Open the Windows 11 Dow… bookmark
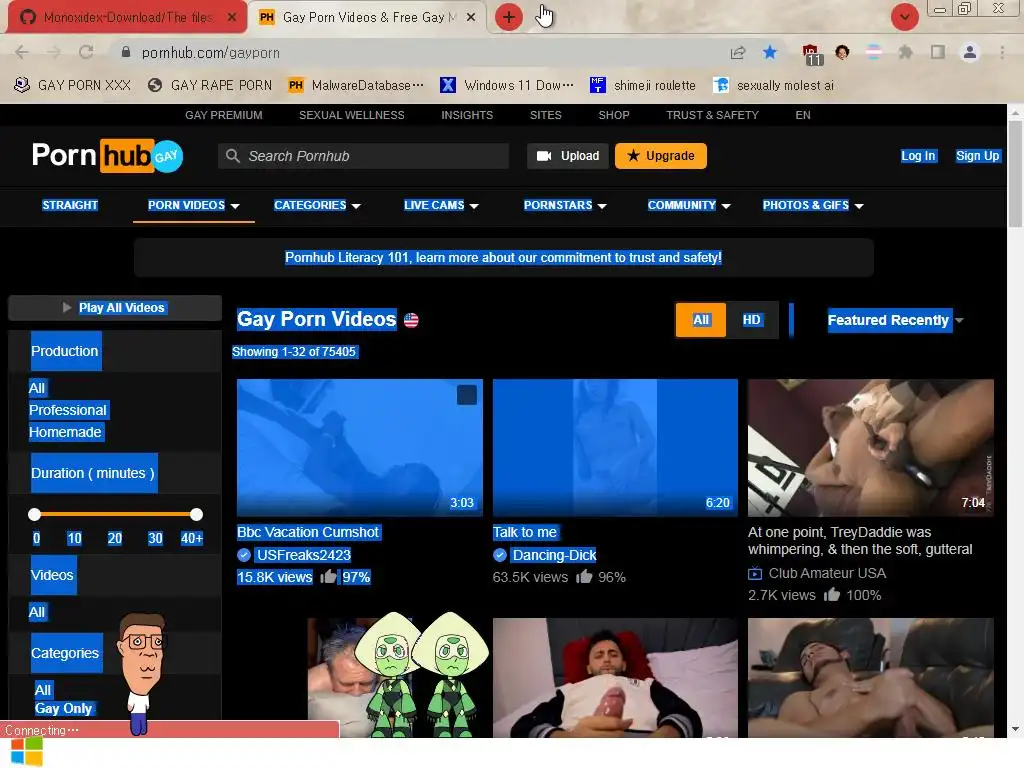 [507, 85]
